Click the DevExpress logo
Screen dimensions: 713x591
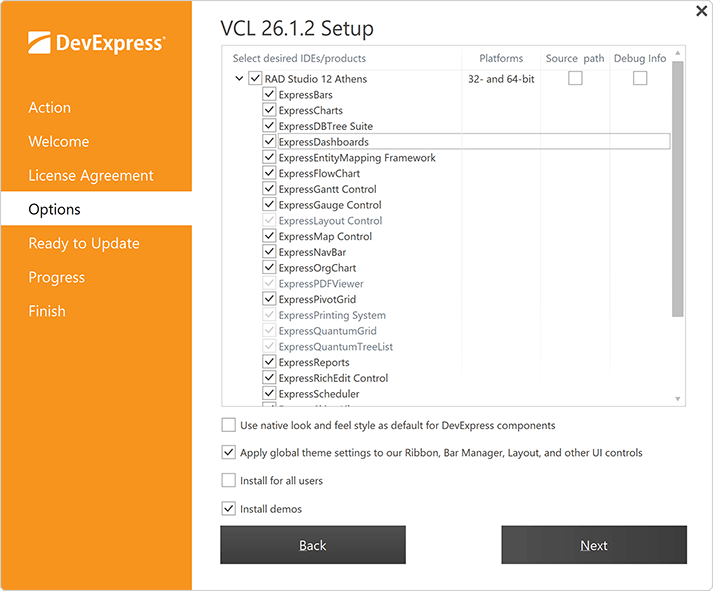[x=96, y=43]
